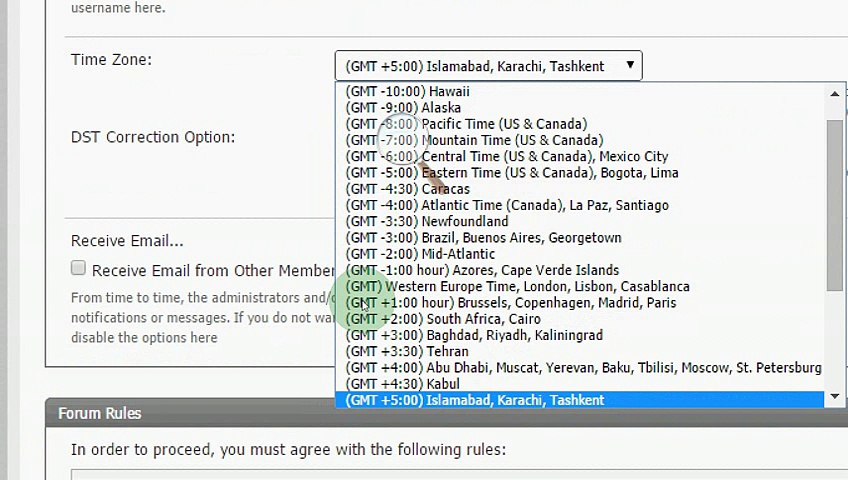Select (GMT -3:30) Newfoundland
This screenshot has height=480, width=848.
426,221
